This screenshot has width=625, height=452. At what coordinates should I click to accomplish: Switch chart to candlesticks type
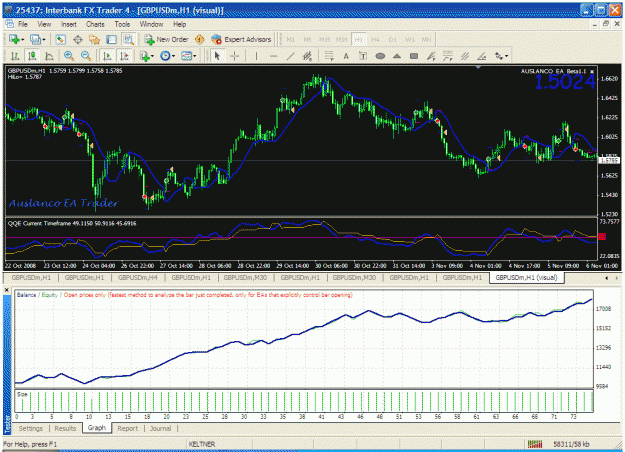[x=32, y=56]
